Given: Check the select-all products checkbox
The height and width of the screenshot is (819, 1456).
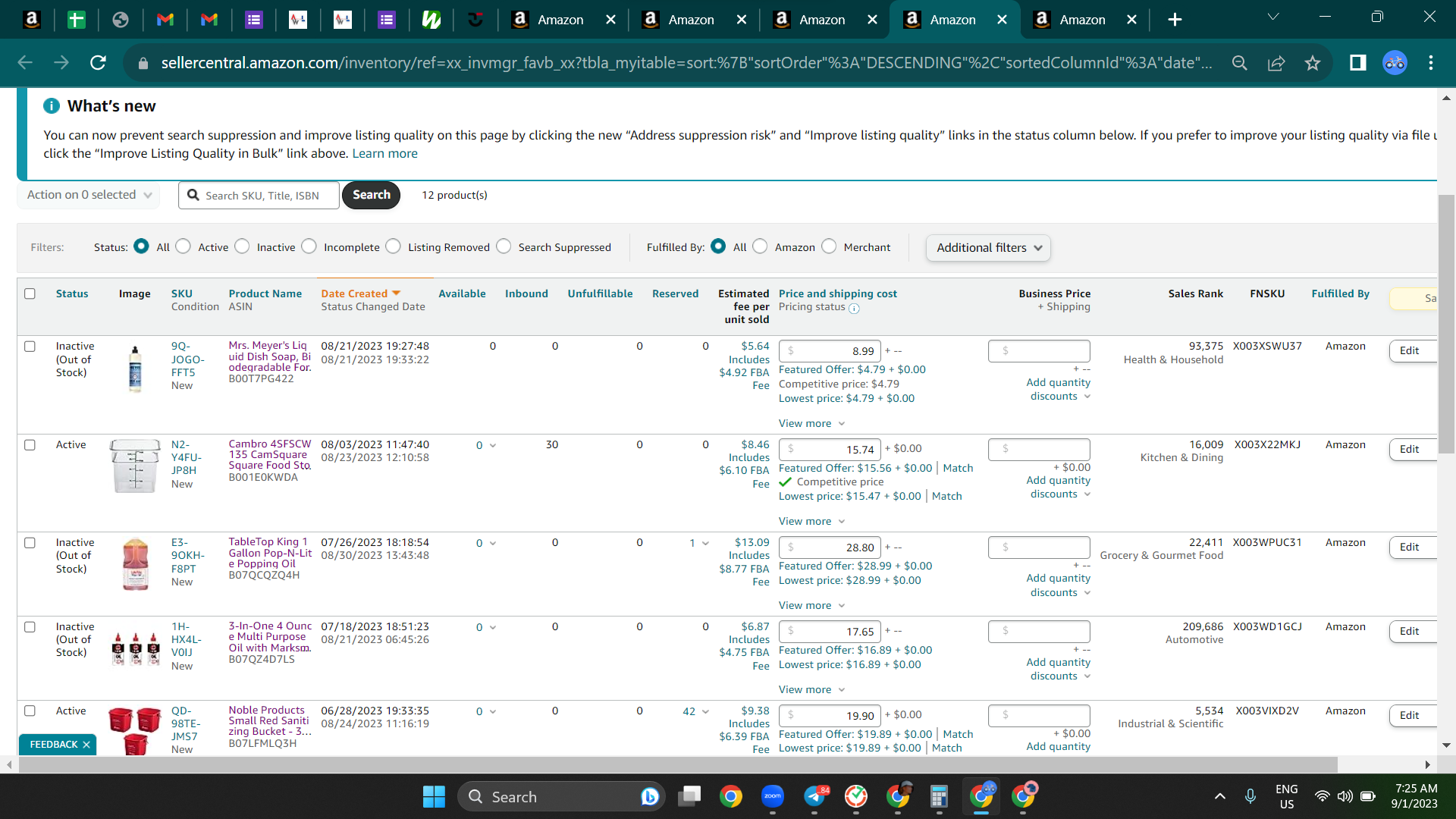Looking at the screenshot, I should click(30, 293).
